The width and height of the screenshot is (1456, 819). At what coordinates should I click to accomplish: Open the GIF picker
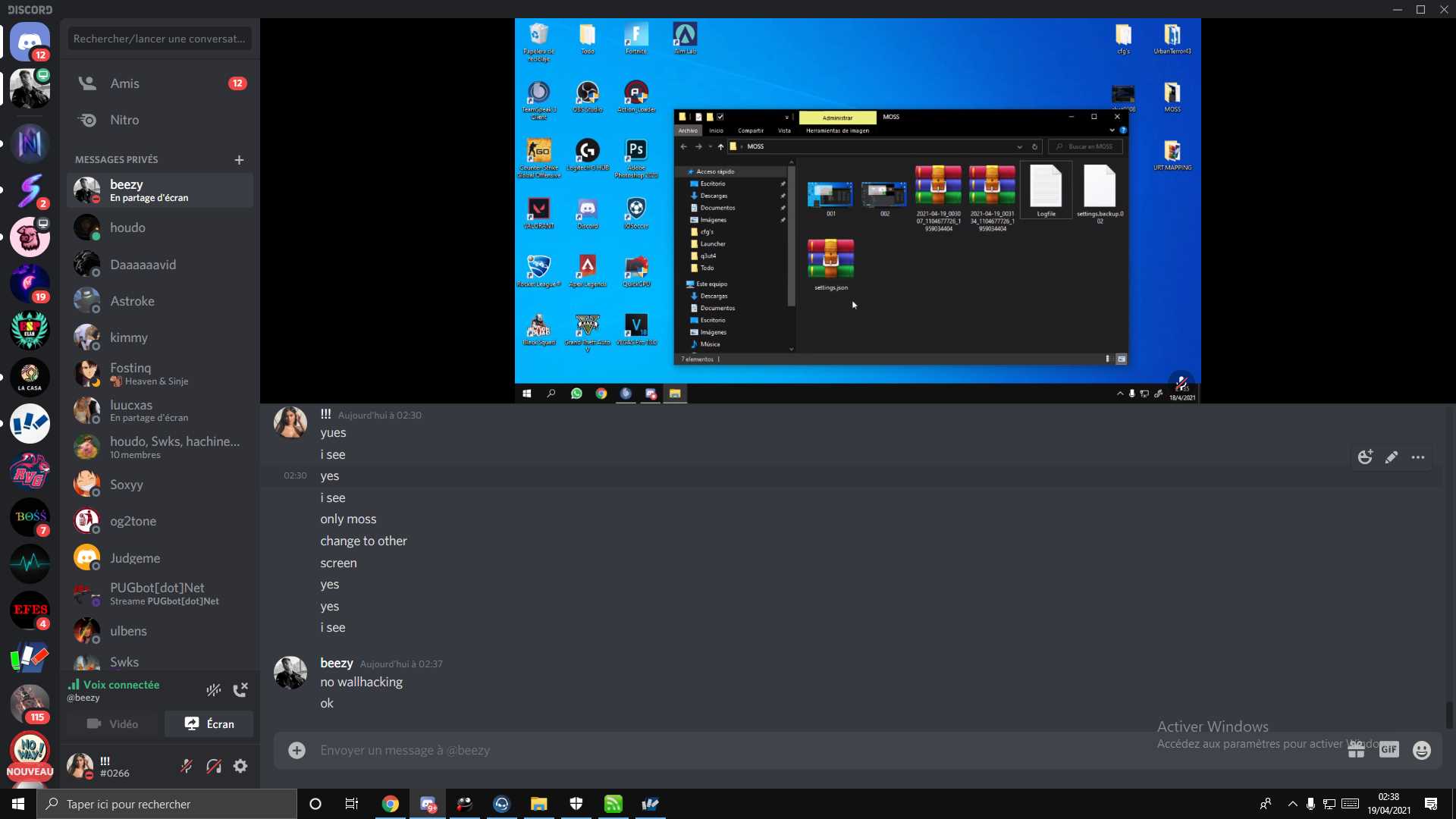(x=1389, y=750)
